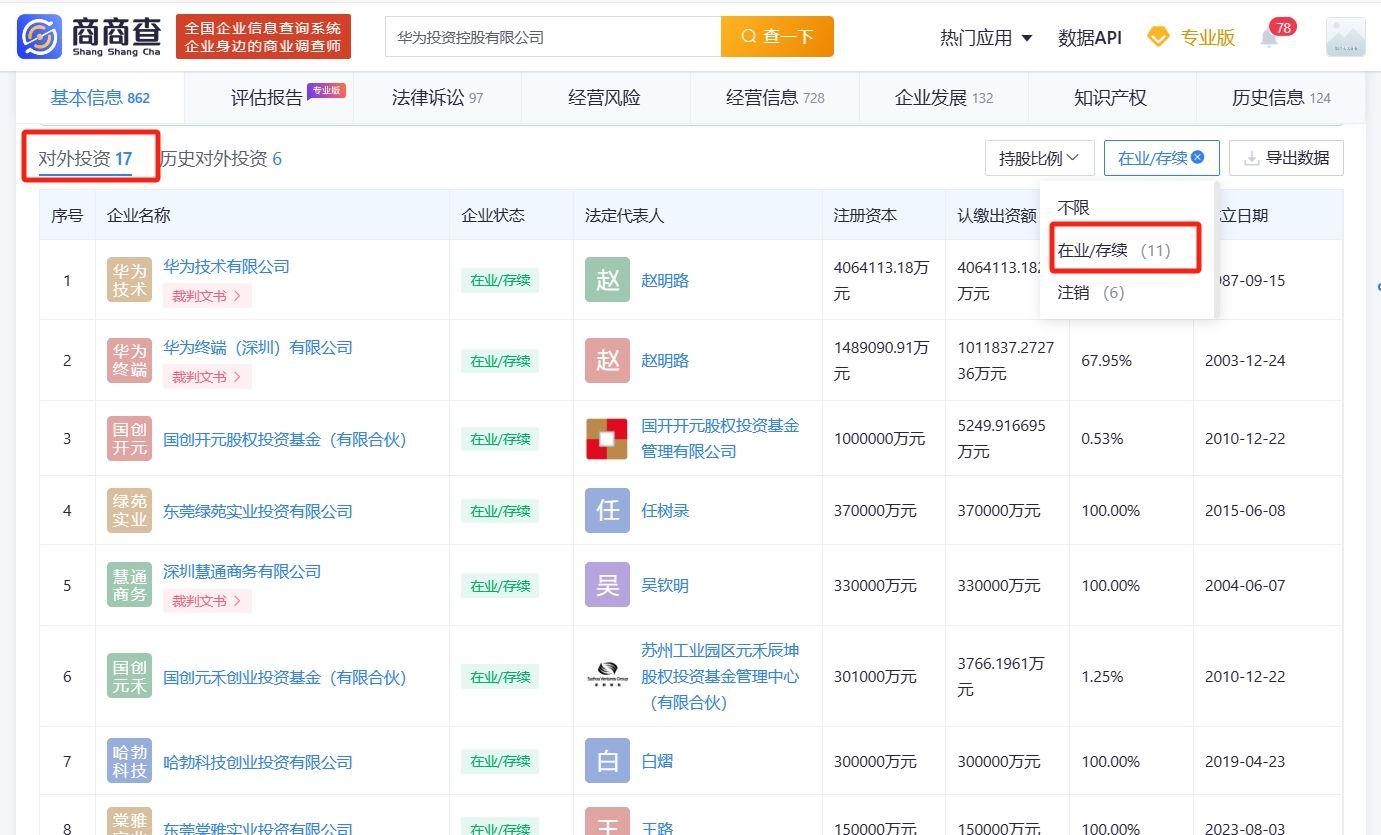Open 国创元禾创业投资基金（有限合伙） link

click(285, 677)
